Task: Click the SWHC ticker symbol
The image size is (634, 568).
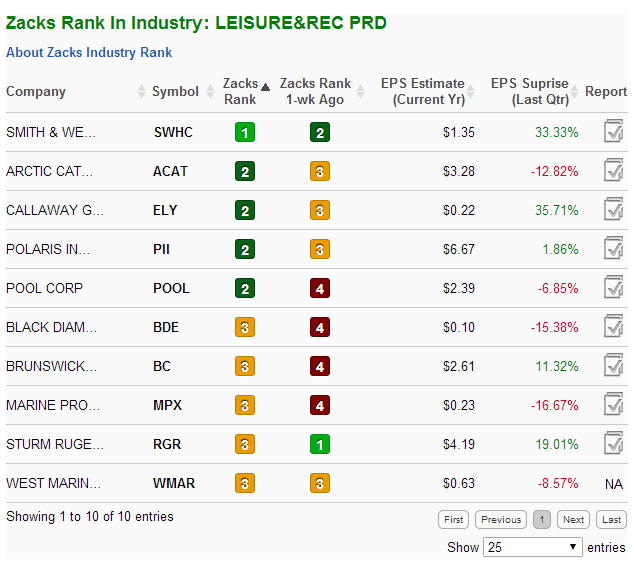Action: [x=171, y=132]
